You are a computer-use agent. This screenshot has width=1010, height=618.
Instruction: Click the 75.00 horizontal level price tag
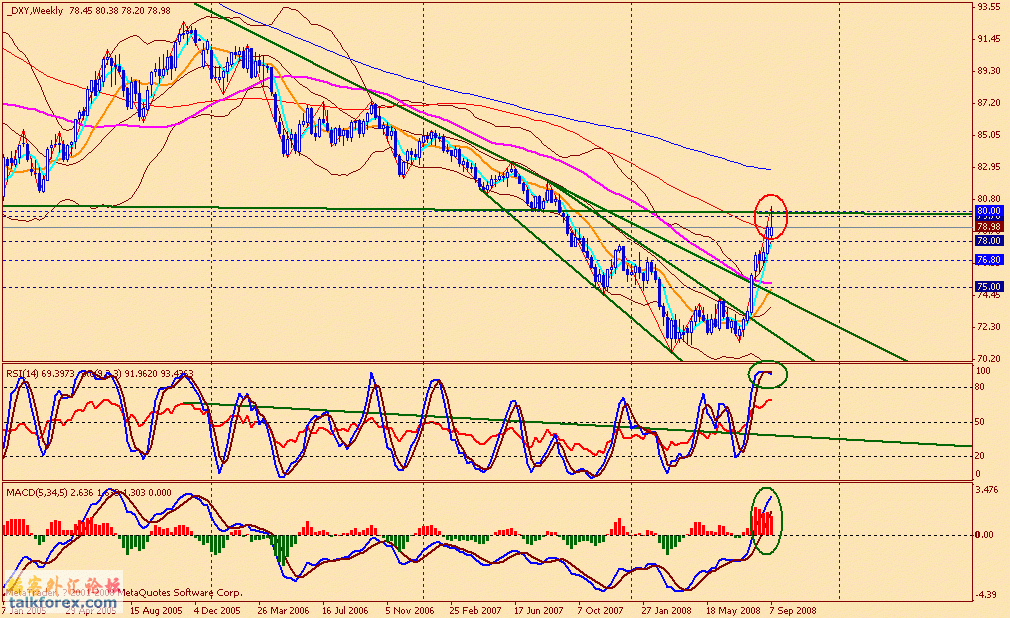point(988,287)
